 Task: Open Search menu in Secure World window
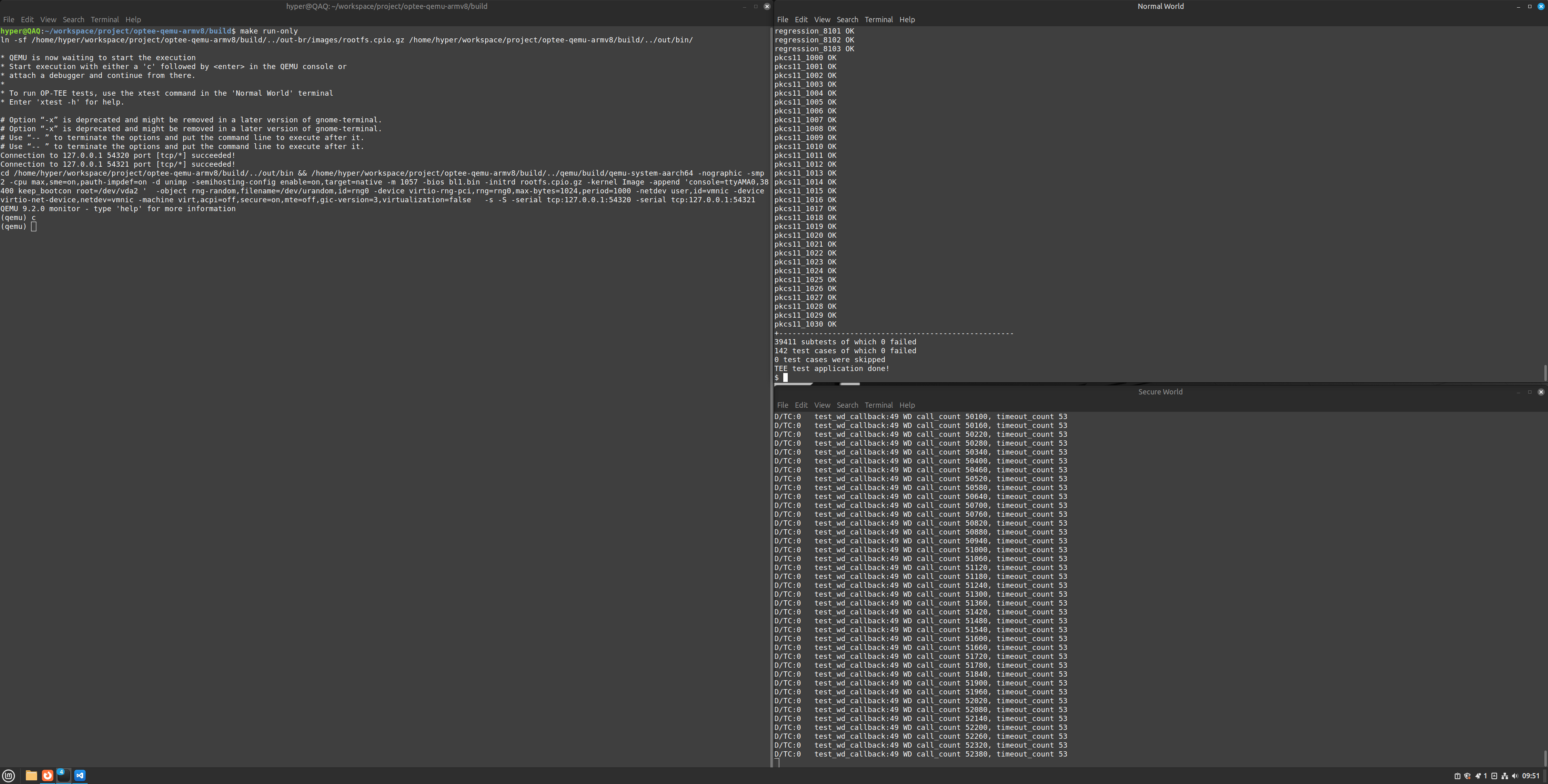(x=847, y=405)
